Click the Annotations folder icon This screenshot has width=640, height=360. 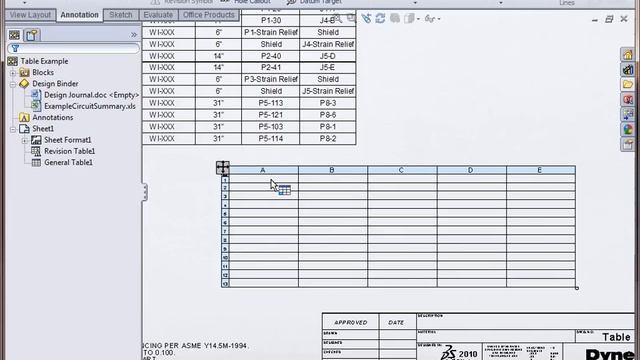pos(24,118)
